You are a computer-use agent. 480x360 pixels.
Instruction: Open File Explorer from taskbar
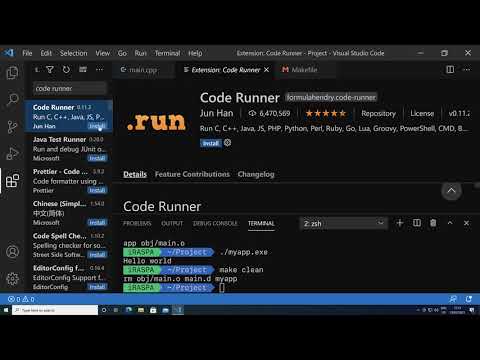pos(141,310)
